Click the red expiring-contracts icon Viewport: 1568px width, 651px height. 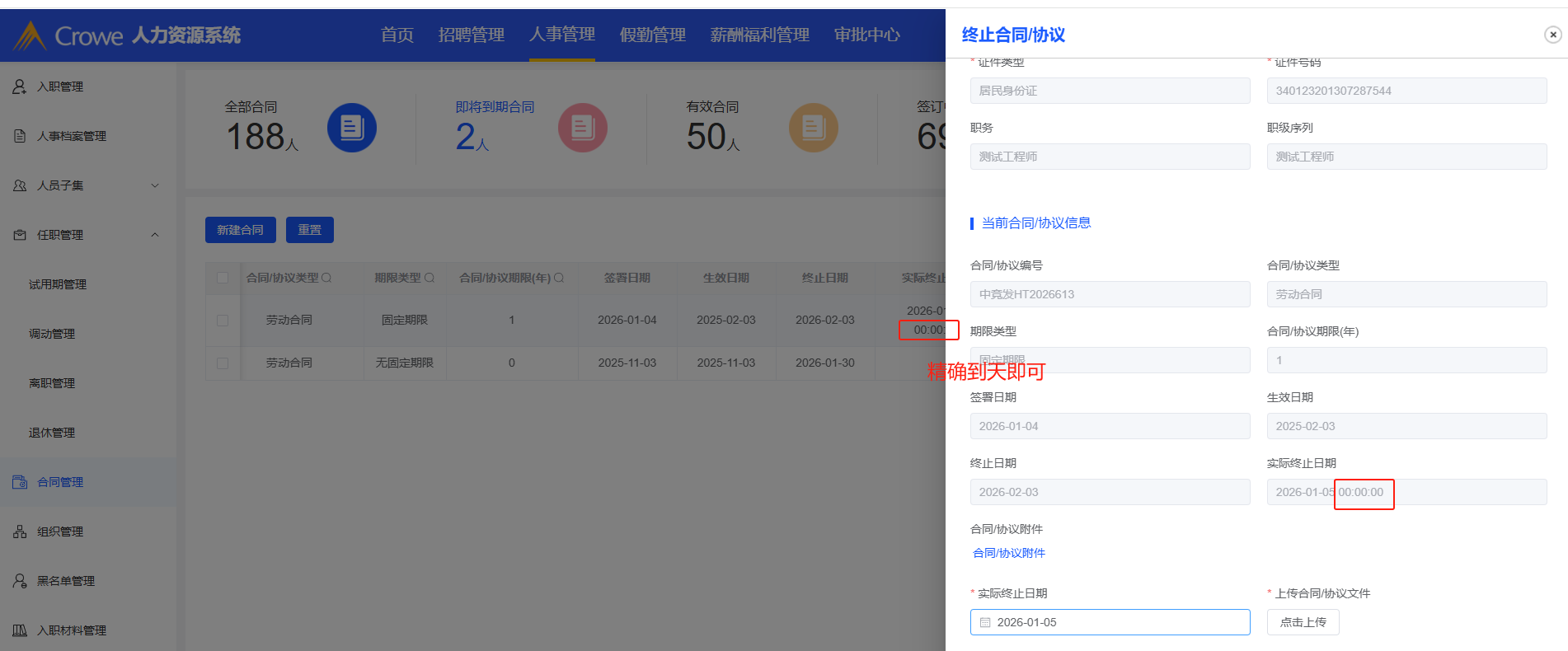click(582, 128)
